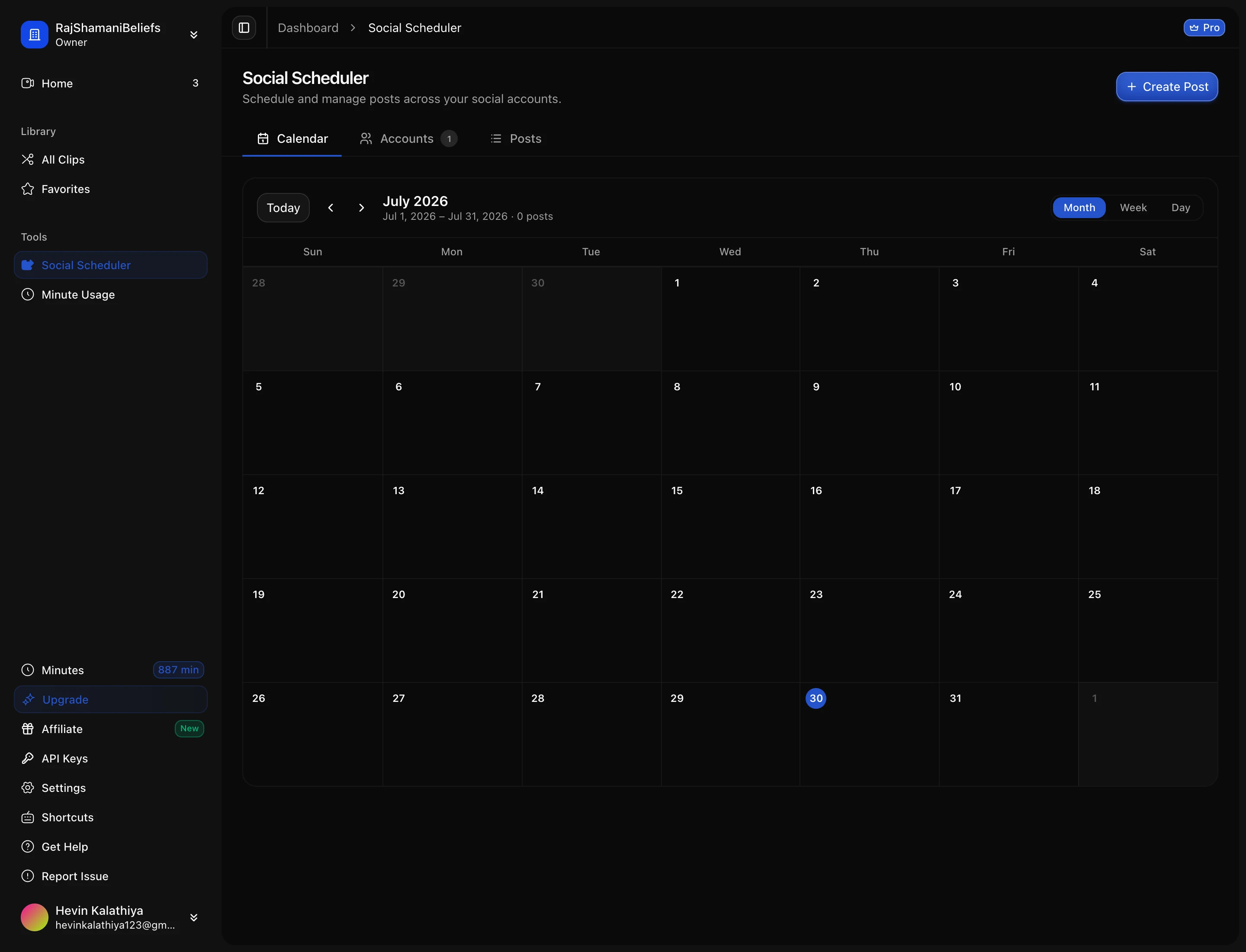Click the keyboard icon for Shortcuts
This screenshot has width=1246, height=952.
tap(28, 817)
